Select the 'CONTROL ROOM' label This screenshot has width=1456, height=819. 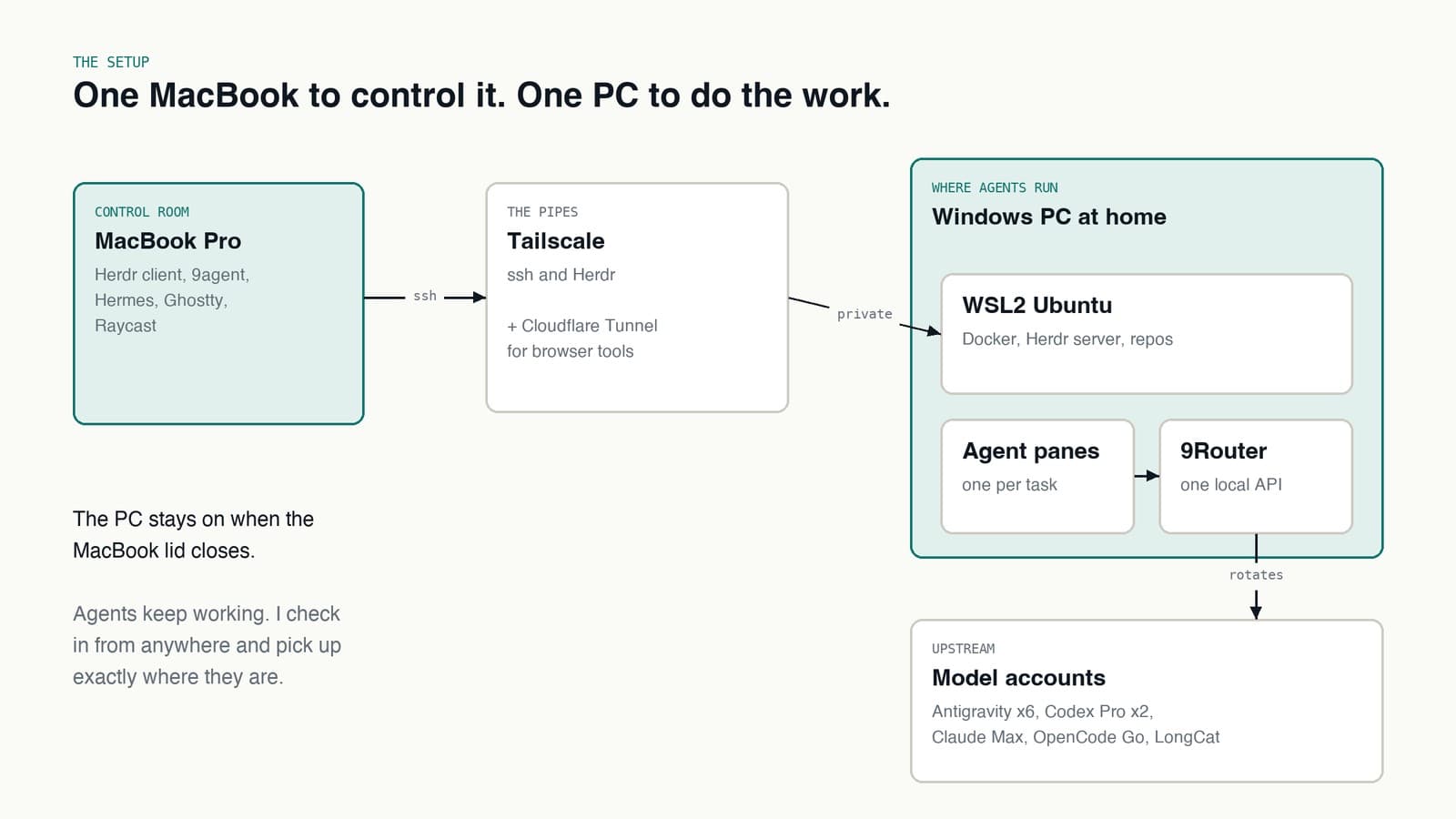click(x=142, y=212)
